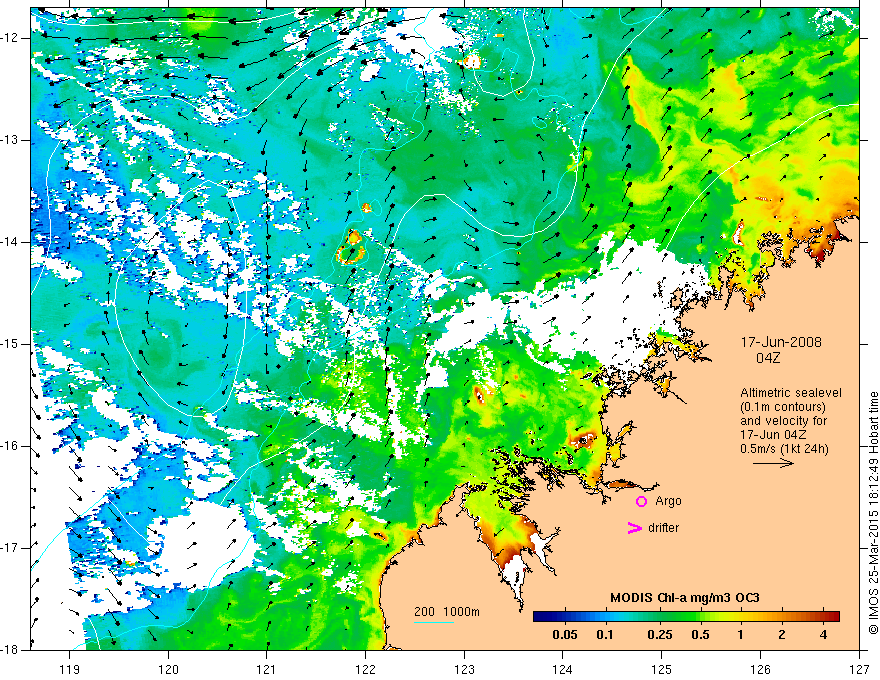Click the longitude axis label "123"
880x680 pixels.
(464, 669)
